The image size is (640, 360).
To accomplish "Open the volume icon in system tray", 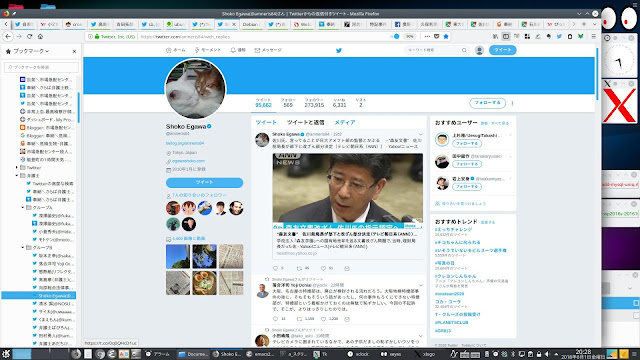I will [547, 354].
